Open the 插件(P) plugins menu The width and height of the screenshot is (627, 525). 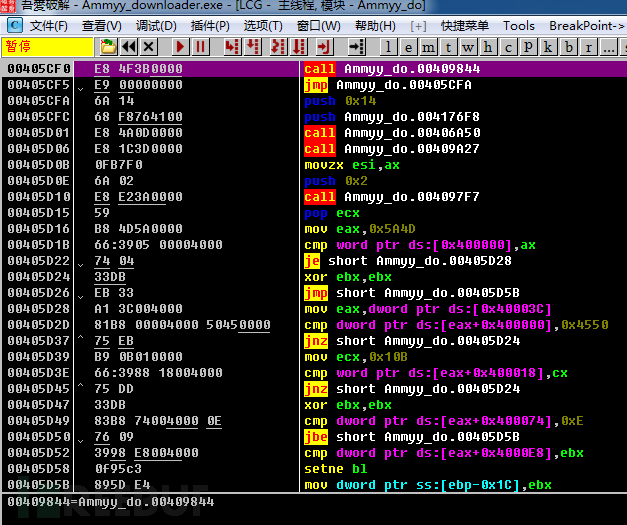(209, 25)
